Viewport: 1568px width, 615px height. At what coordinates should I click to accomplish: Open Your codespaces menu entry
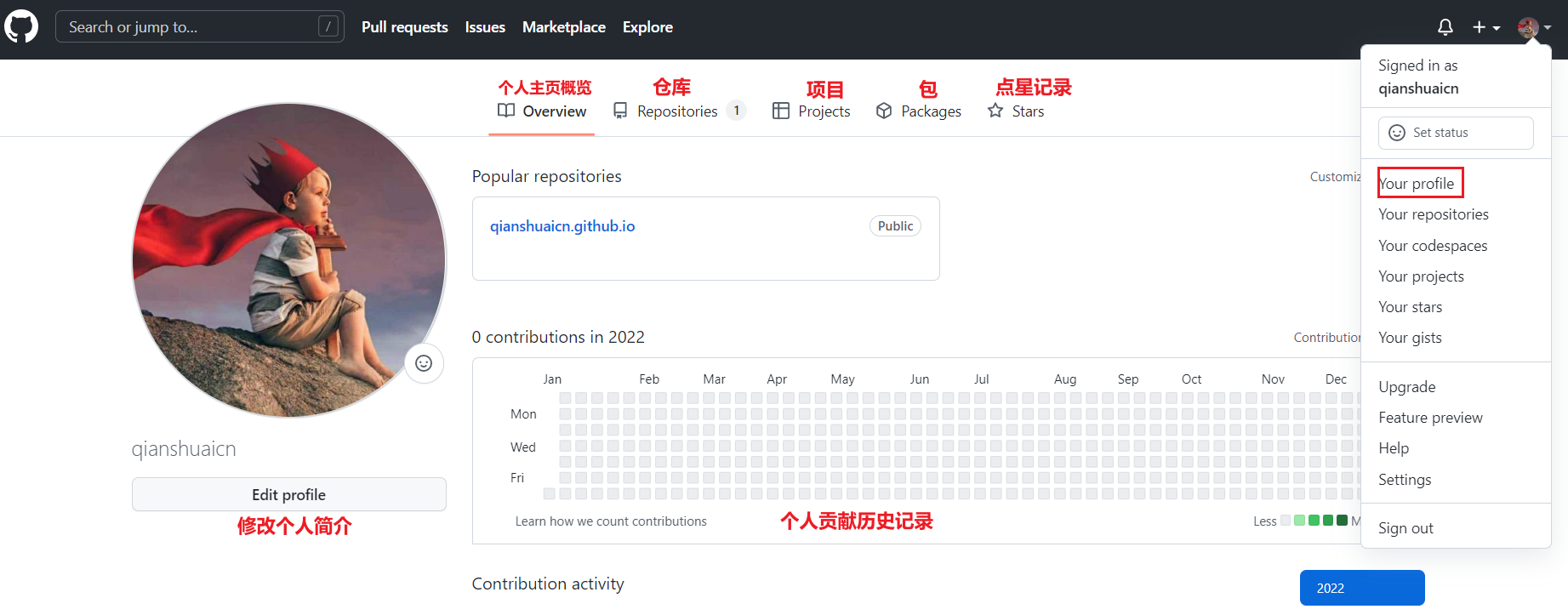point(1433,246)
